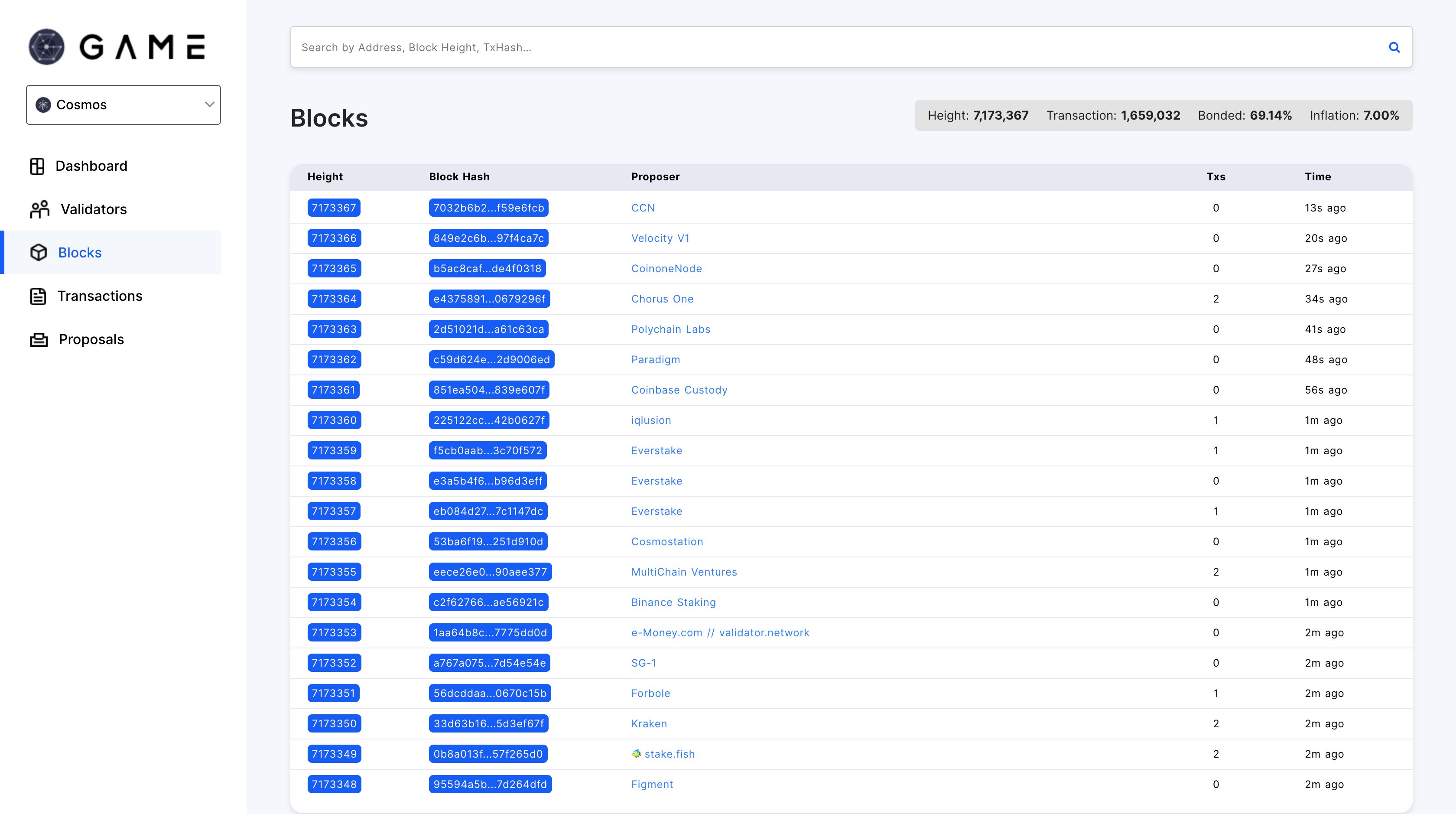This screenshot has height=814, width=1456.
Task: Expand the network selector chevron
Action: (209, 104)
